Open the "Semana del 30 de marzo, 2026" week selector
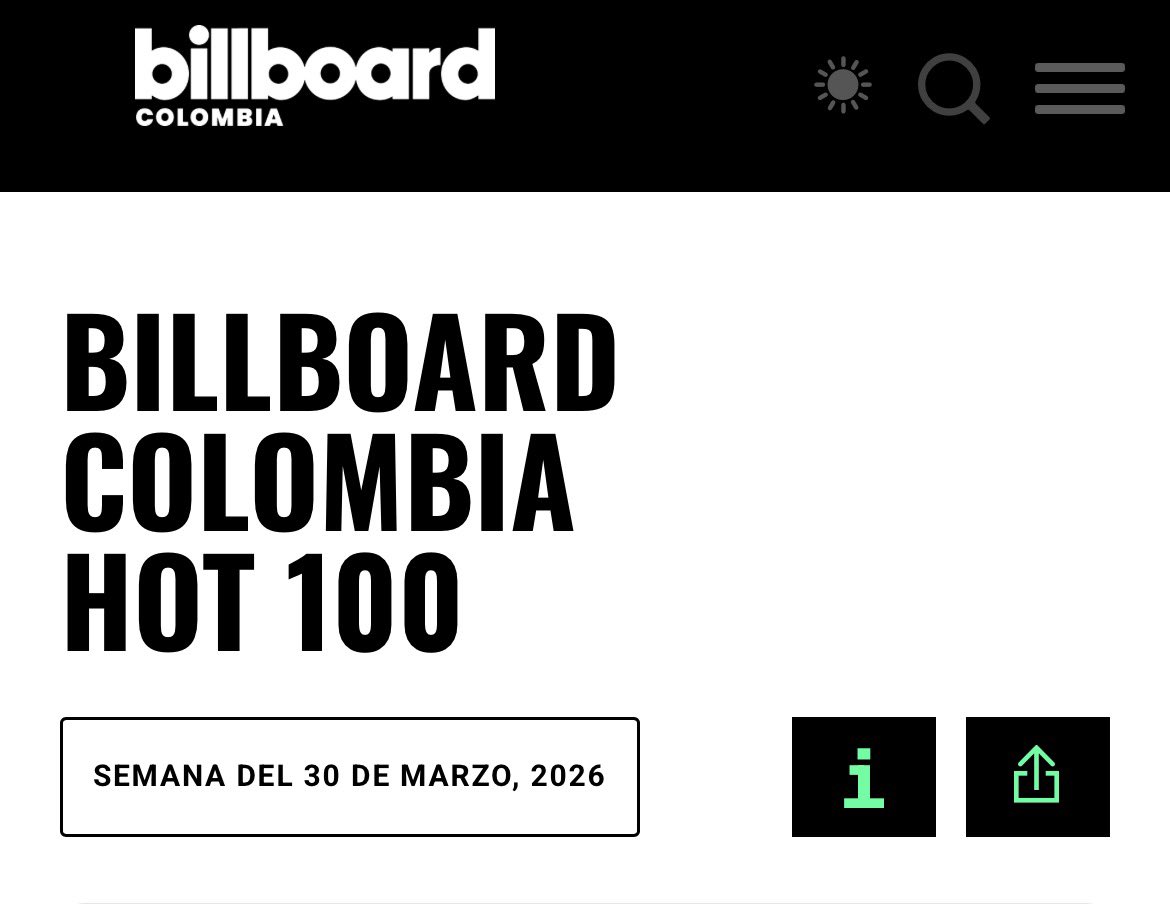 (x=349, y=777)
